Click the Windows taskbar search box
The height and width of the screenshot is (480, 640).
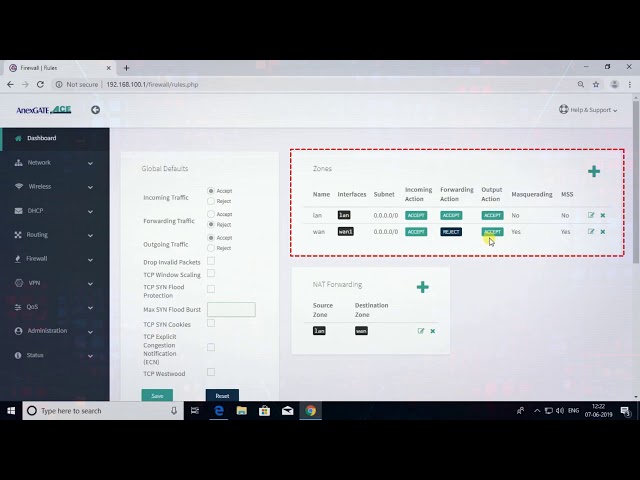pos(103,411)
